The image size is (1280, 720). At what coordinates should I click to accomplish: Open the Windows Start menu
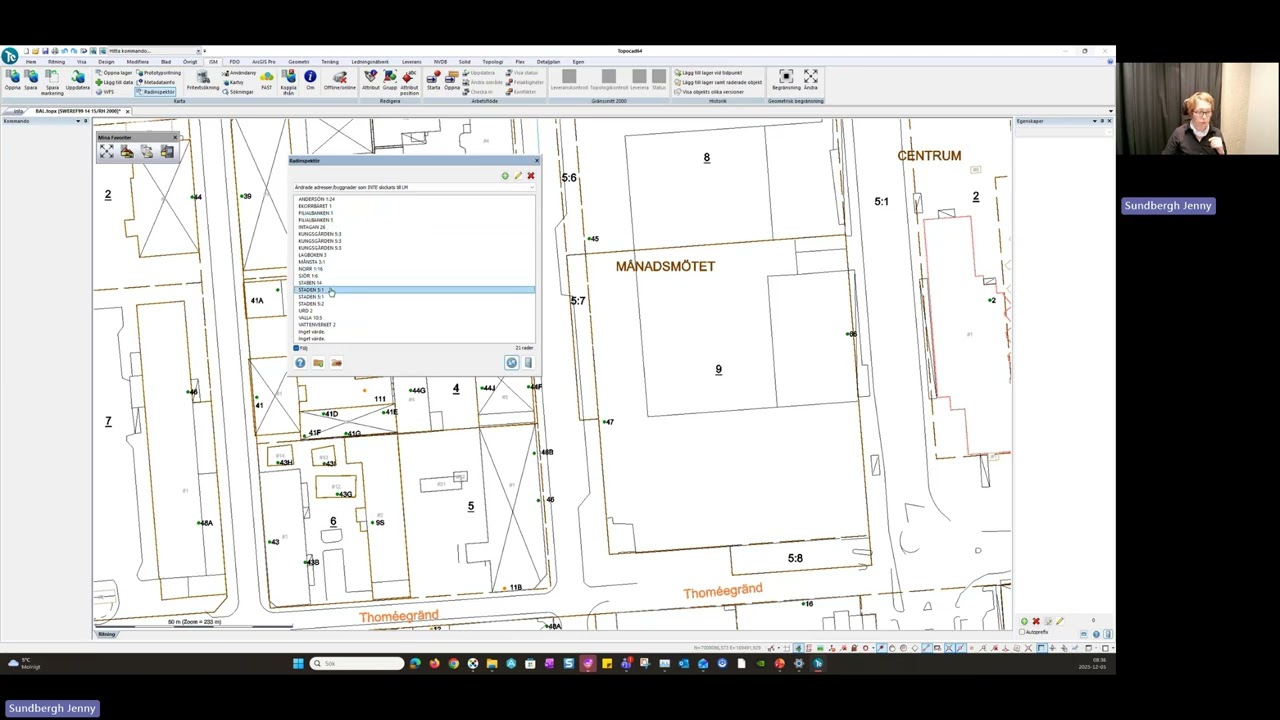click(x=298, y=663)
